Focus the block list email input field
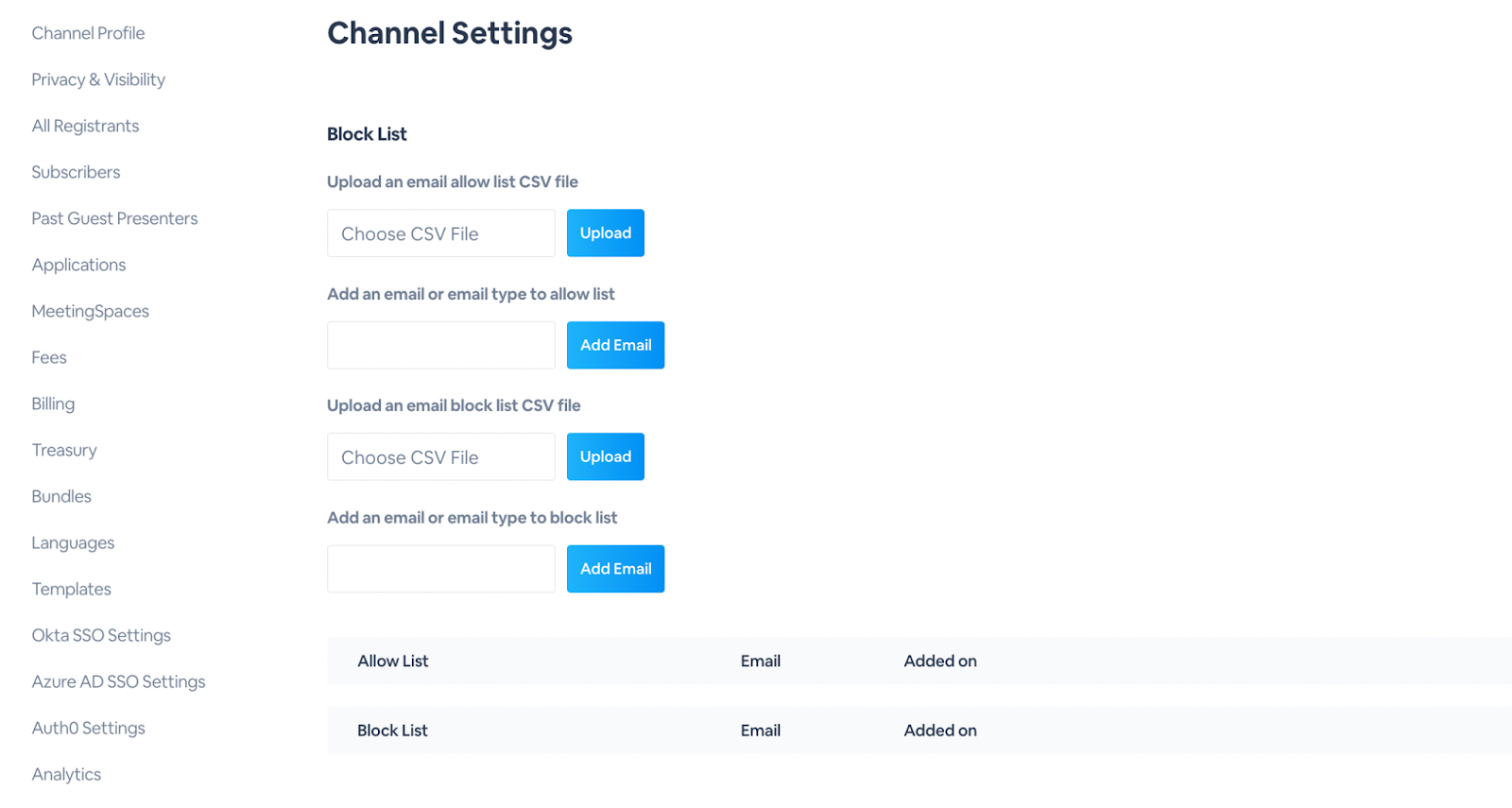Image resolution: width=1512 pixels, height=808 pixels. click(x=440, y=569)
